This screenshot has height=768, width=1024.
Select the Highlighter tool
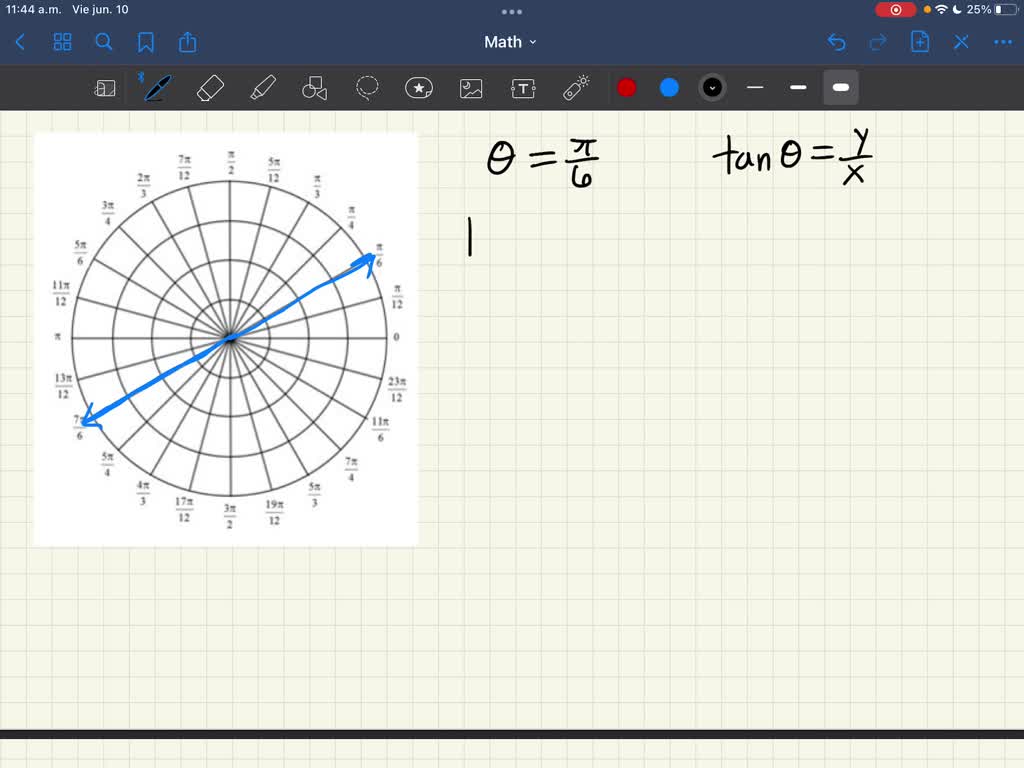[263, 88]
